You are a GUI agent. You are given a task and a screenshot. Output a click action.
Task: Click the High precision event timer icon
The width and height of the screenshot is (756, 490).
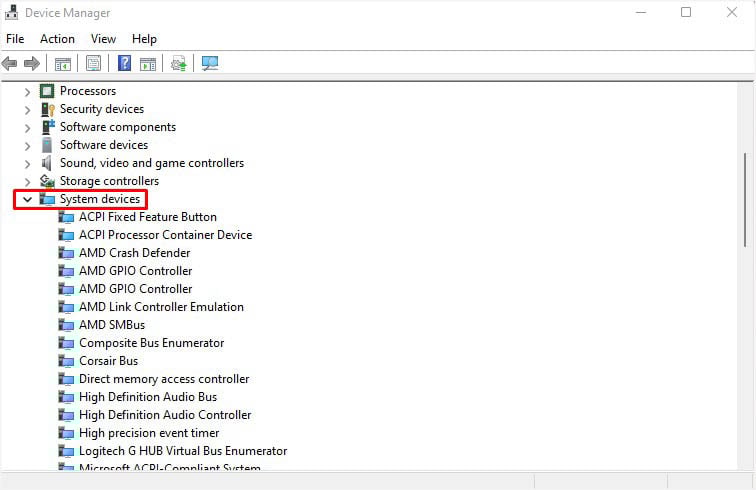pyautogui.click(x=66, y=433)
